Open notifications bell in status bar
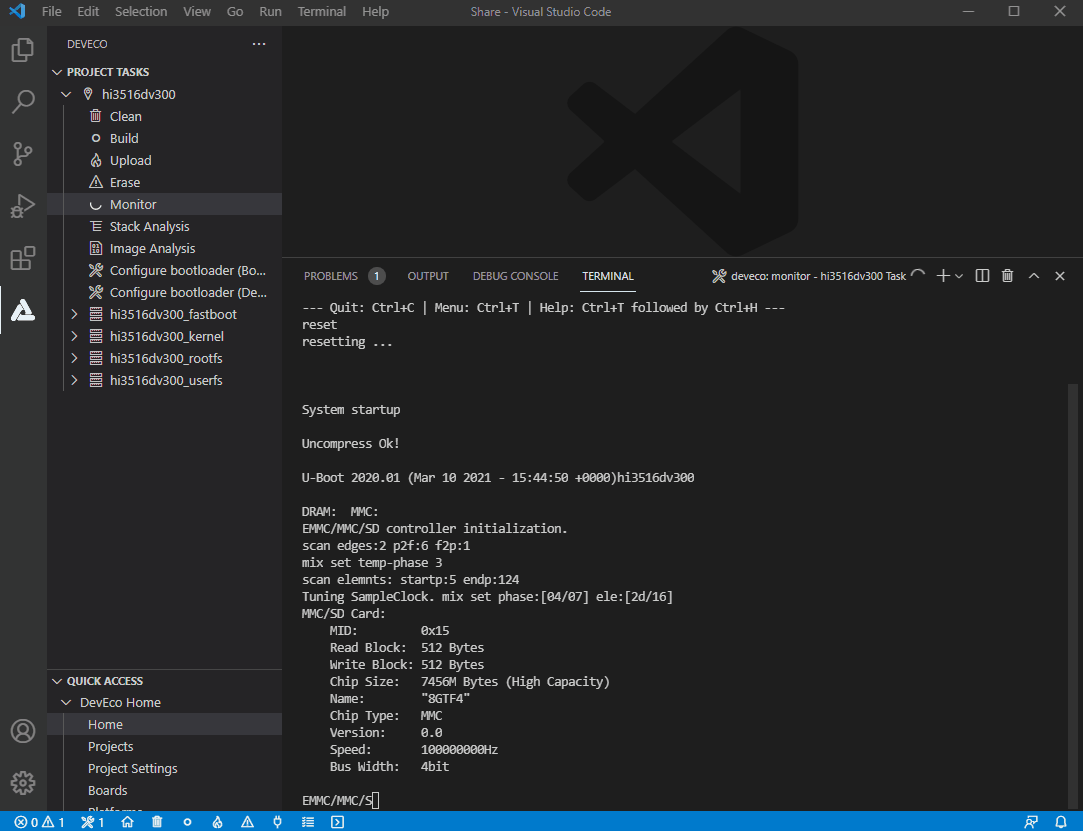Image resolution: width=1083 pixels, height=831 pixels. [x=1061, y=822]
